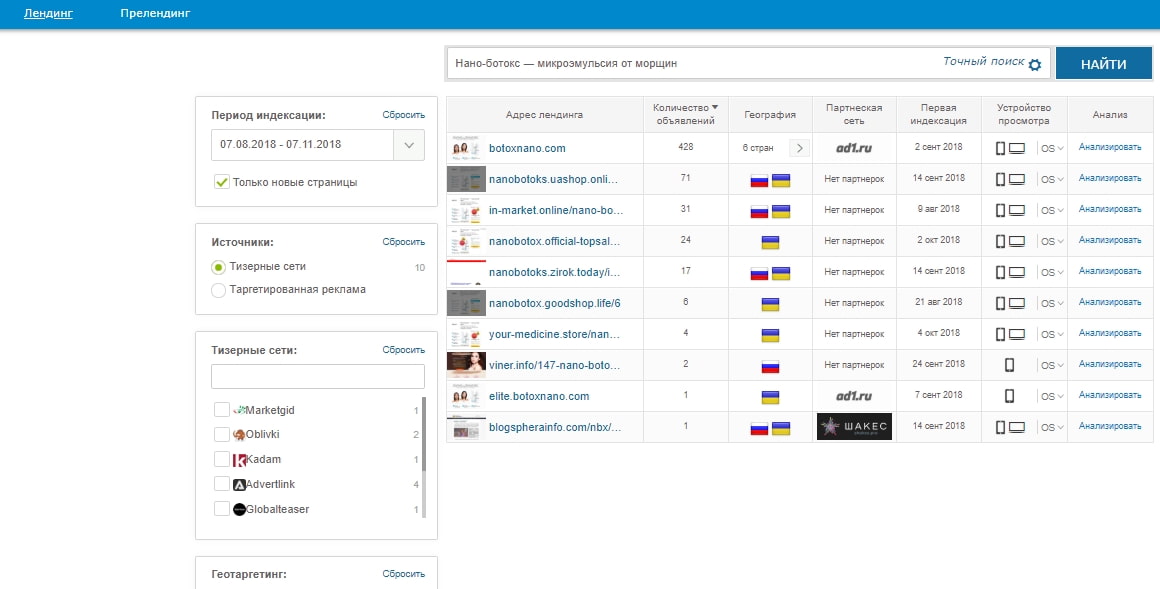Click mobile icon in in-market.online row
The height and width of the screenshot is (589, 1160).
[1000, 210]
